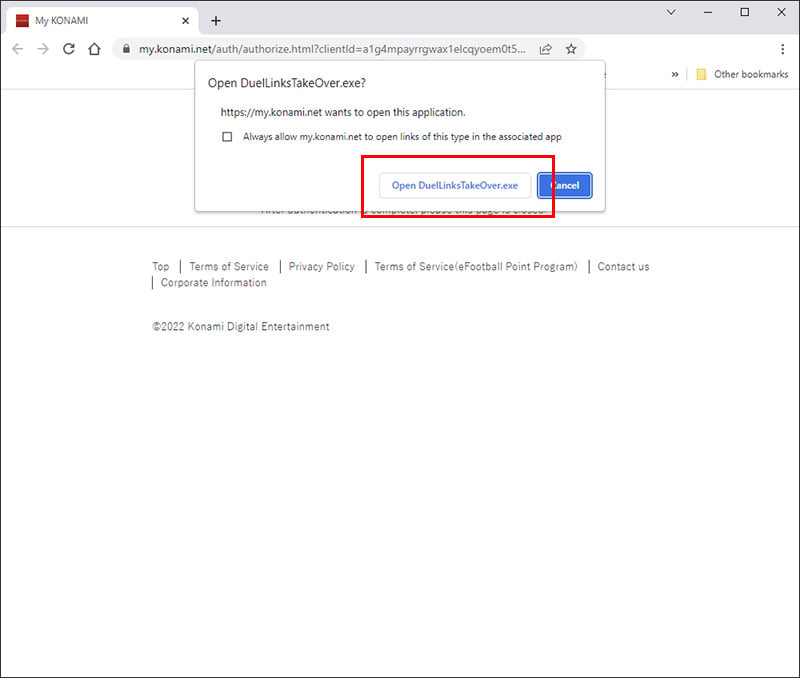Share this page using share icon
The image size is (800, 678).
[545, 49]
